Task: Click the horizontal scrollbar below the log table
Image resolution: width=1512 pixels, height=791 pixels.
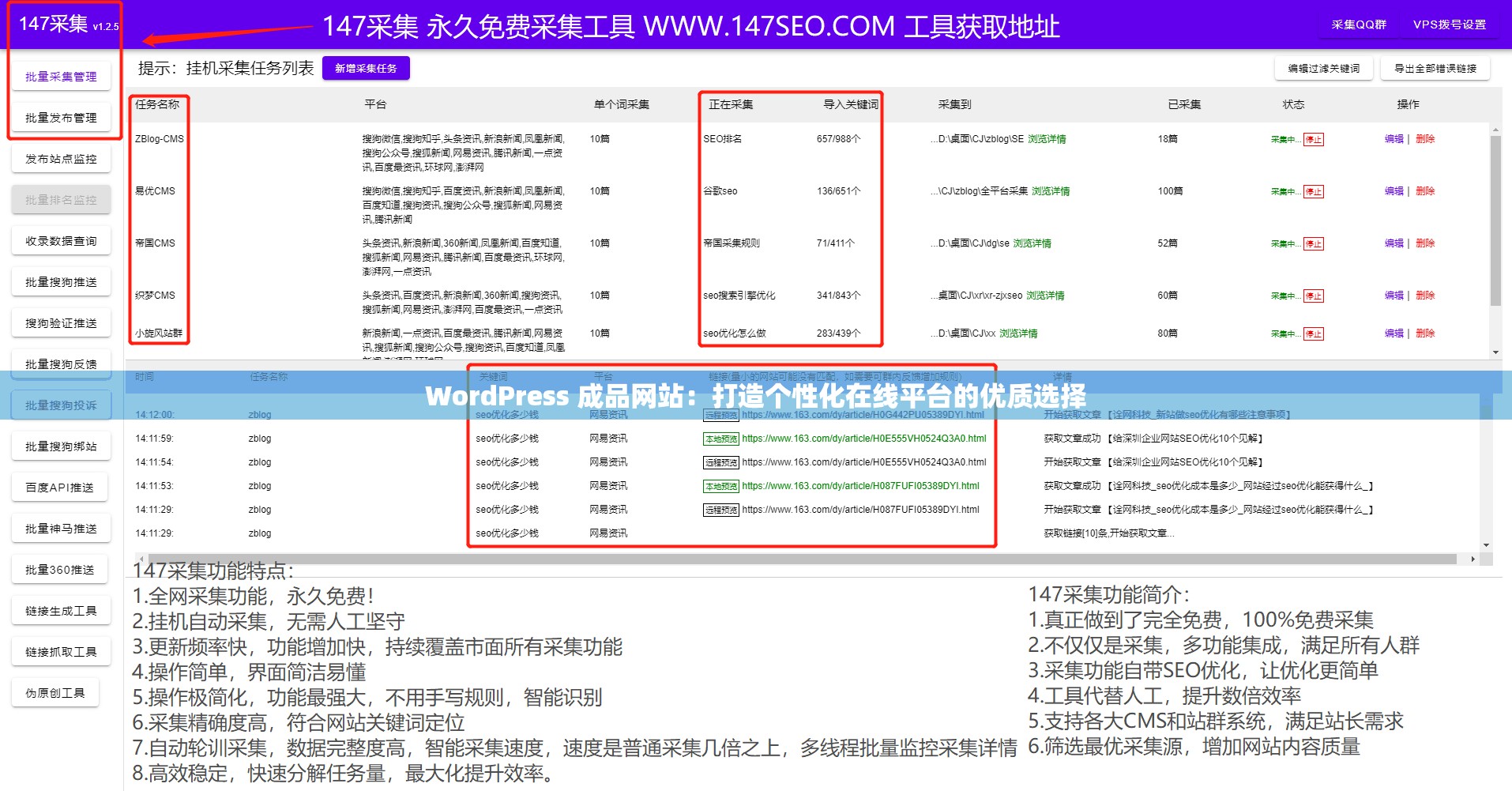Action: click(790, 559)
